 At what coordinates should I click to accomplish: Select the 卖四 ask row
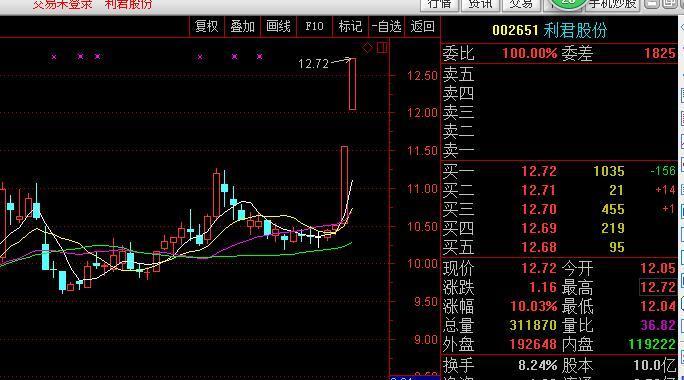[559, 93]
